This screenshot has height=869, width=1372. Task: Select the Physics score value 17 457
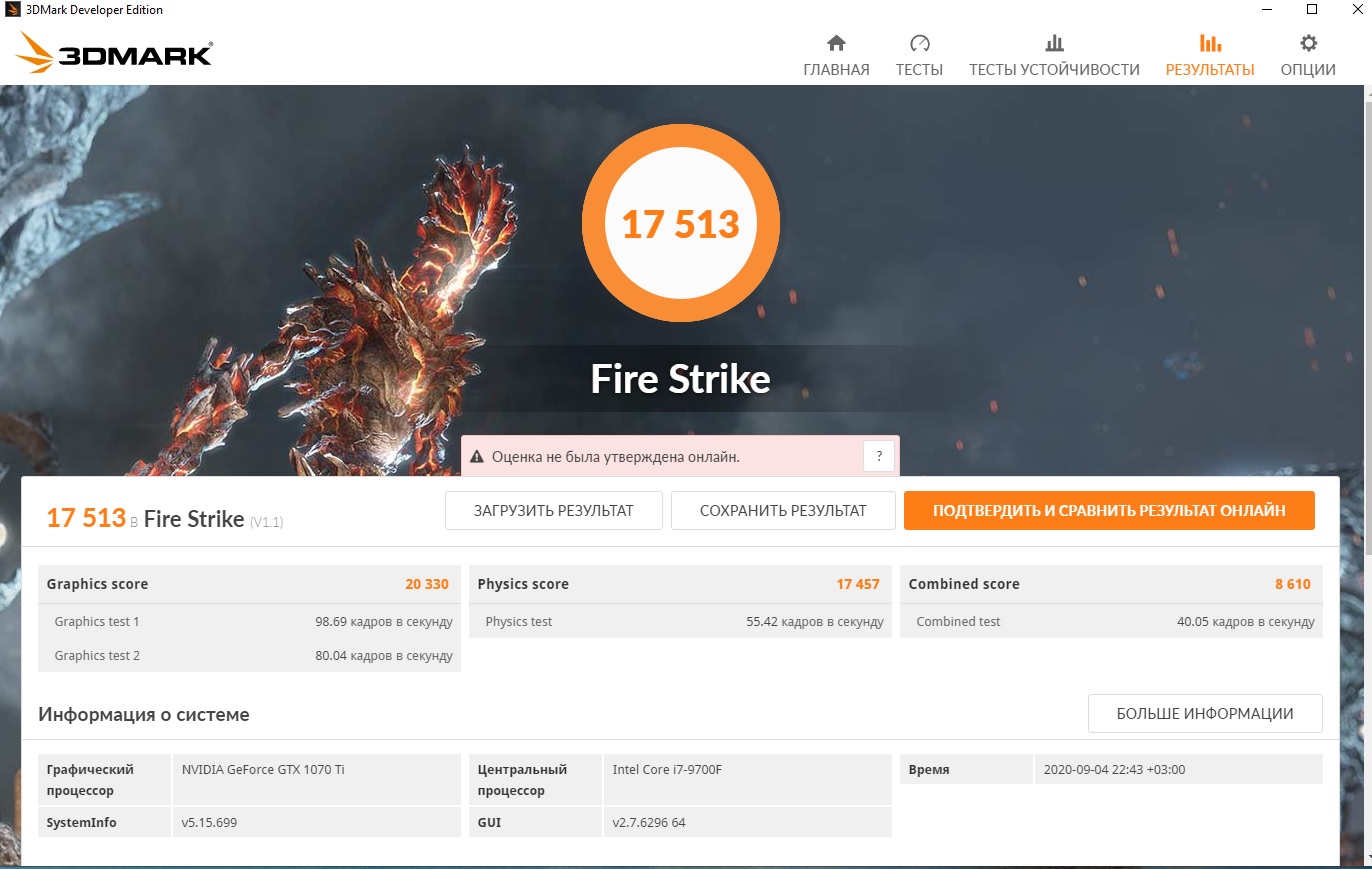(858, 584)
